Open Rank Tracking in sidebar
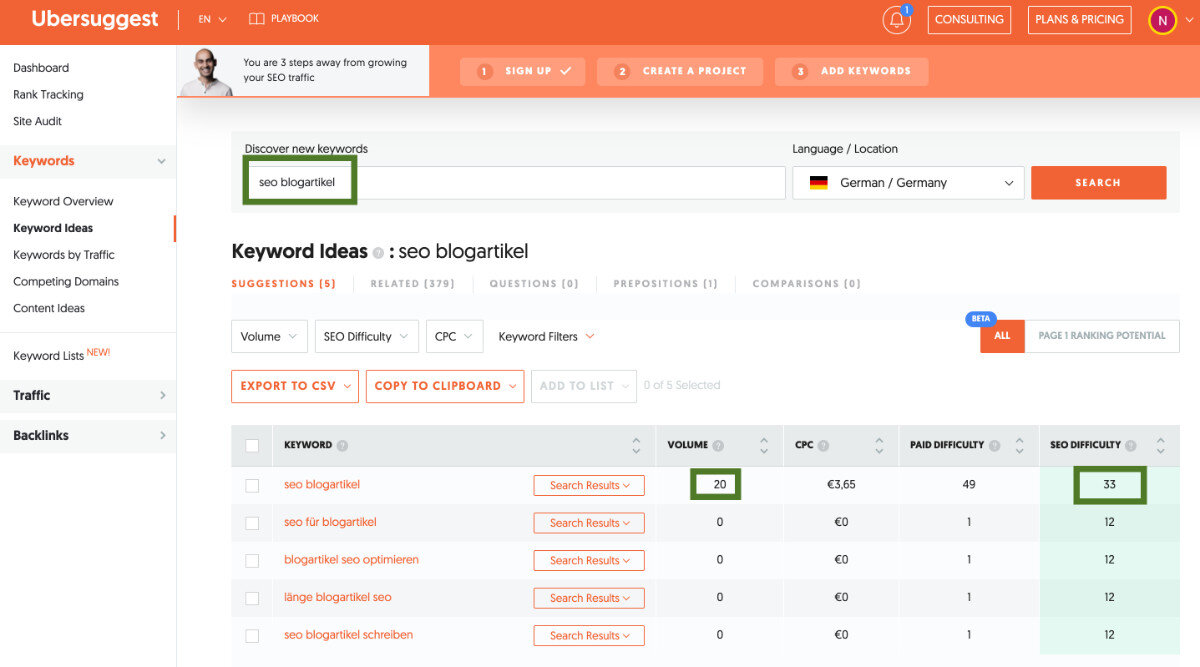The height and width of the screenshot is (667, 1200). point(48,95)
